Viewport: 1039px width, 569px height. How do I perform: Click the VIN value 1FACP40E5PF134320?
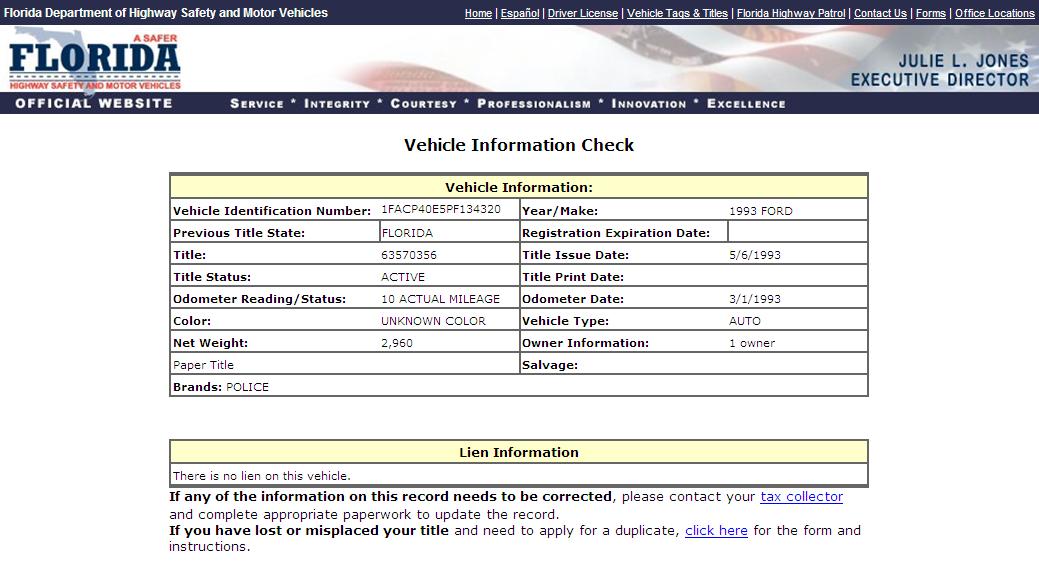tap(441, 209)
